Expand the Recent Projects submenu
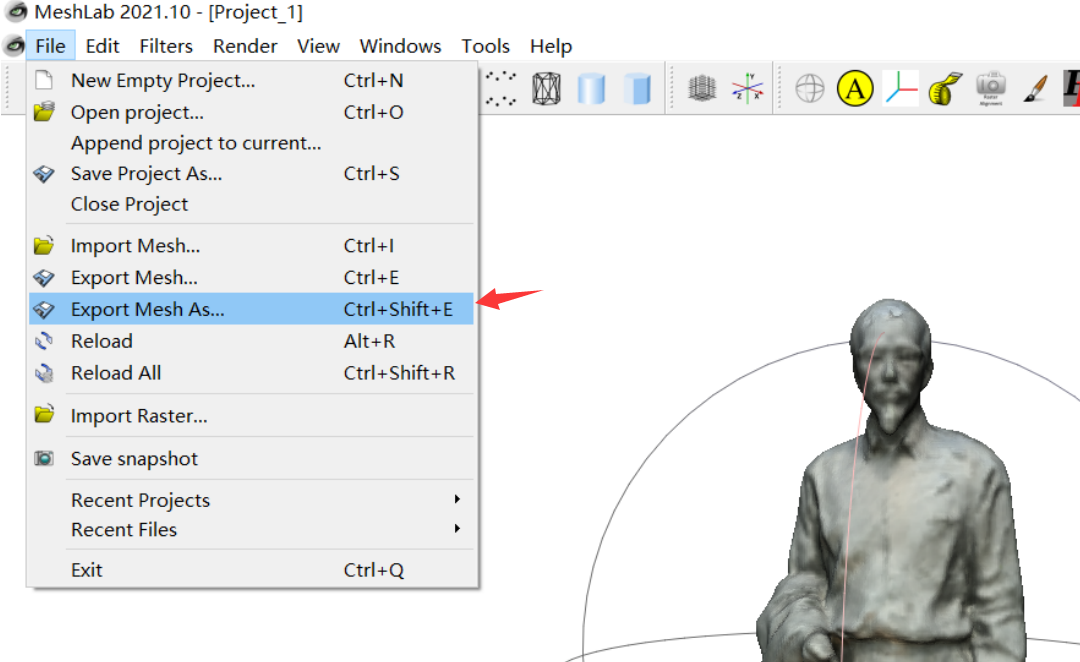 click(x=251, y=499)
